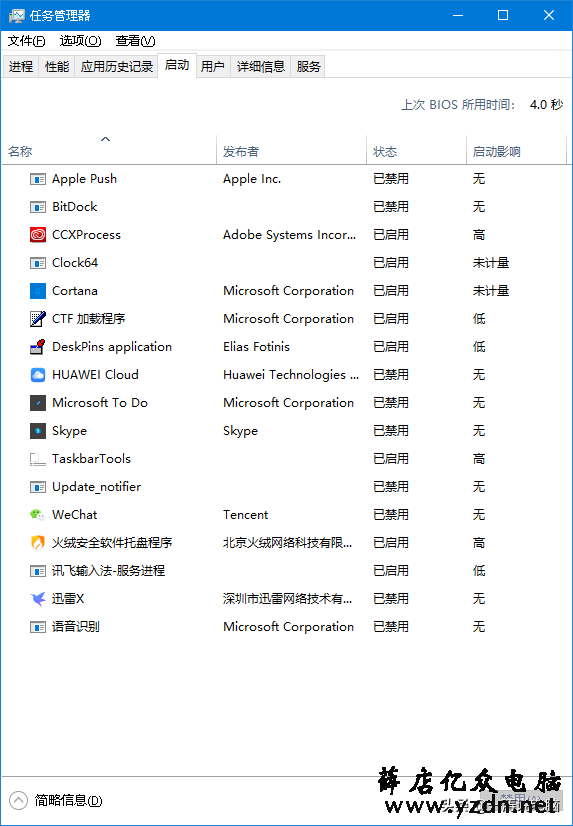Open the 查看(V) menu
The height and width of the screenshot is (826, 573).
(x=135, y=41)
